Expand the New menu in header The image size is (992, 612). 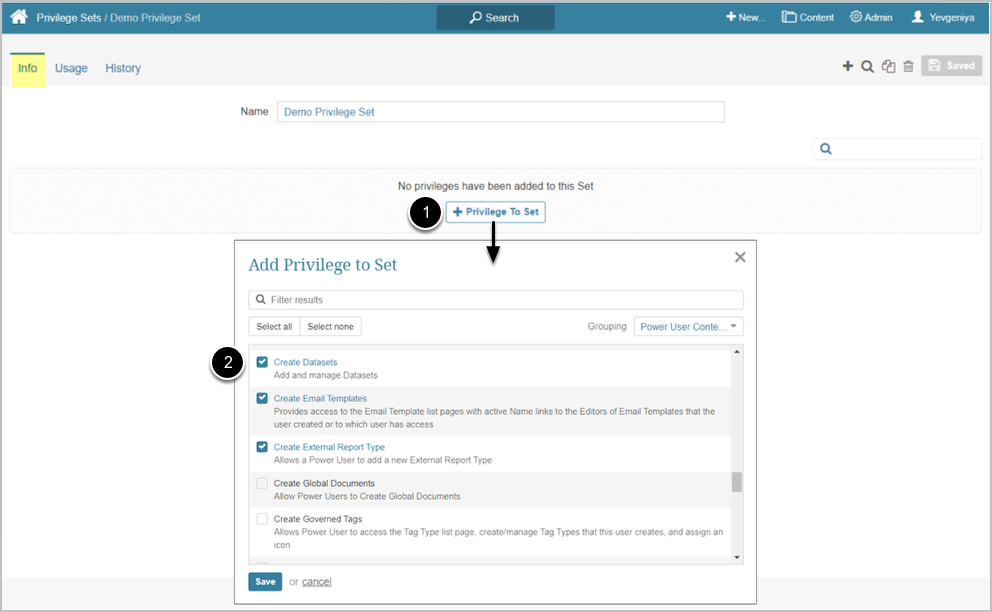coord(745,17)
